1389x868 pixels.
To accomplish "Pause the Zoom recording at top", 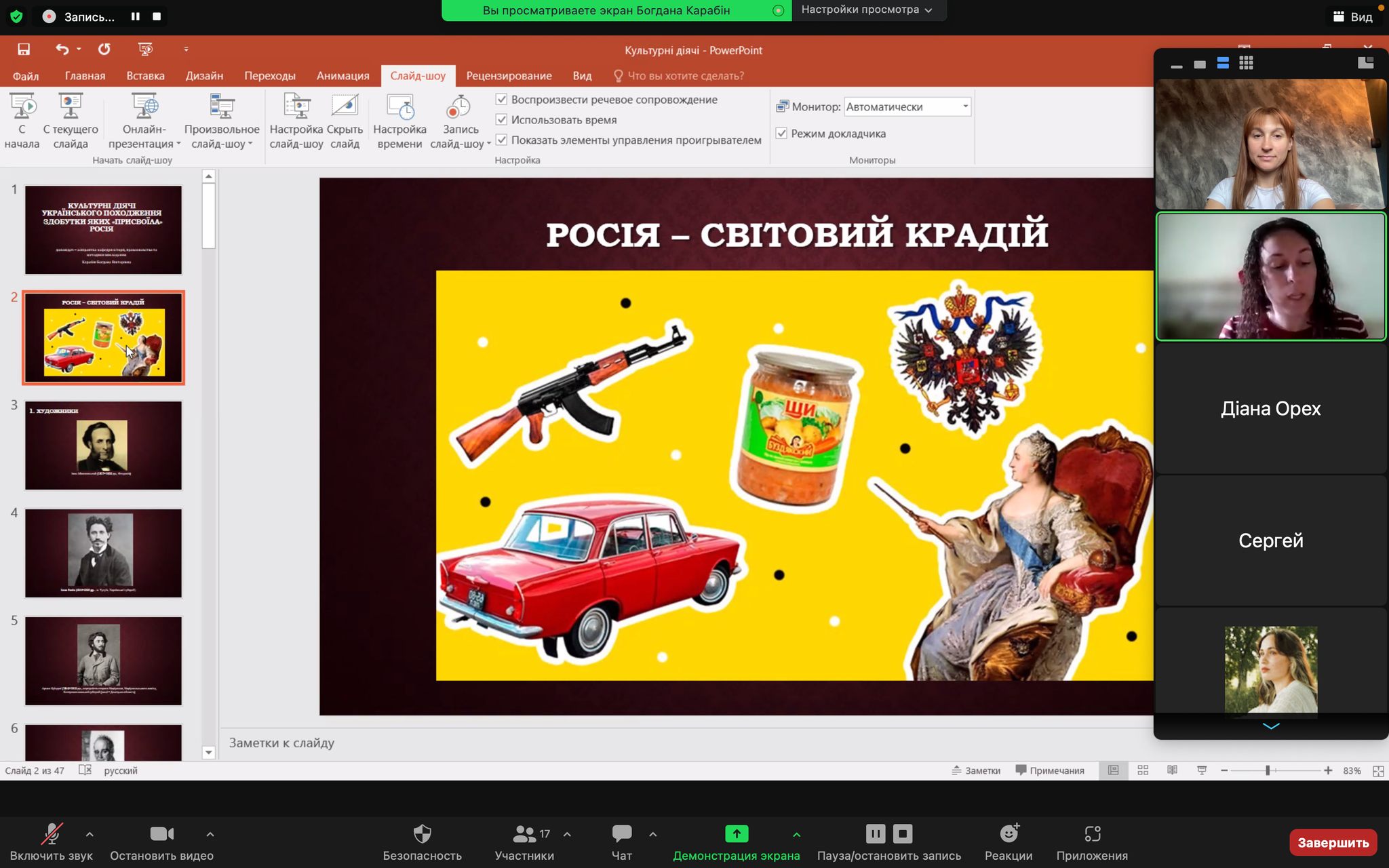I will 136,16.
